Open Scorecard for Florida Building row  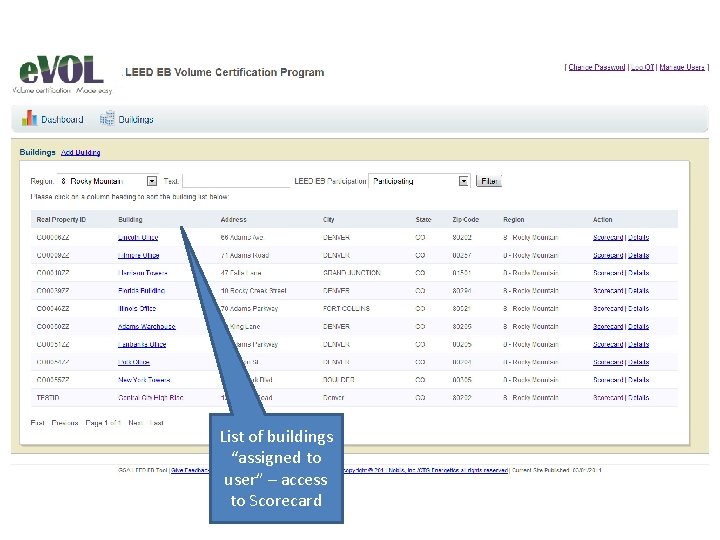tap(608, 291)
